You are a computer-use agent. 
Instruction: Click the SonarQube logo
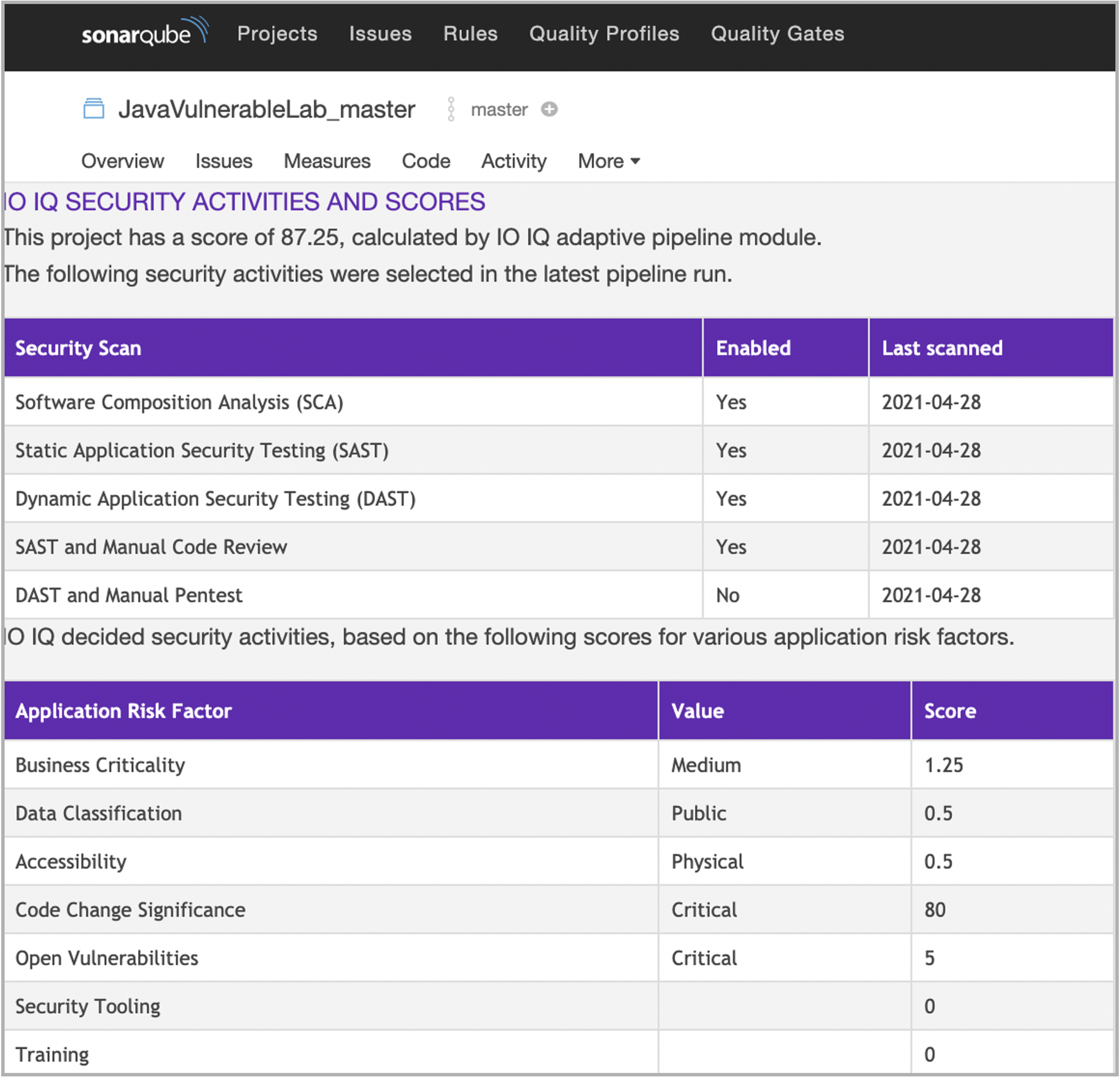coord(146,32)
